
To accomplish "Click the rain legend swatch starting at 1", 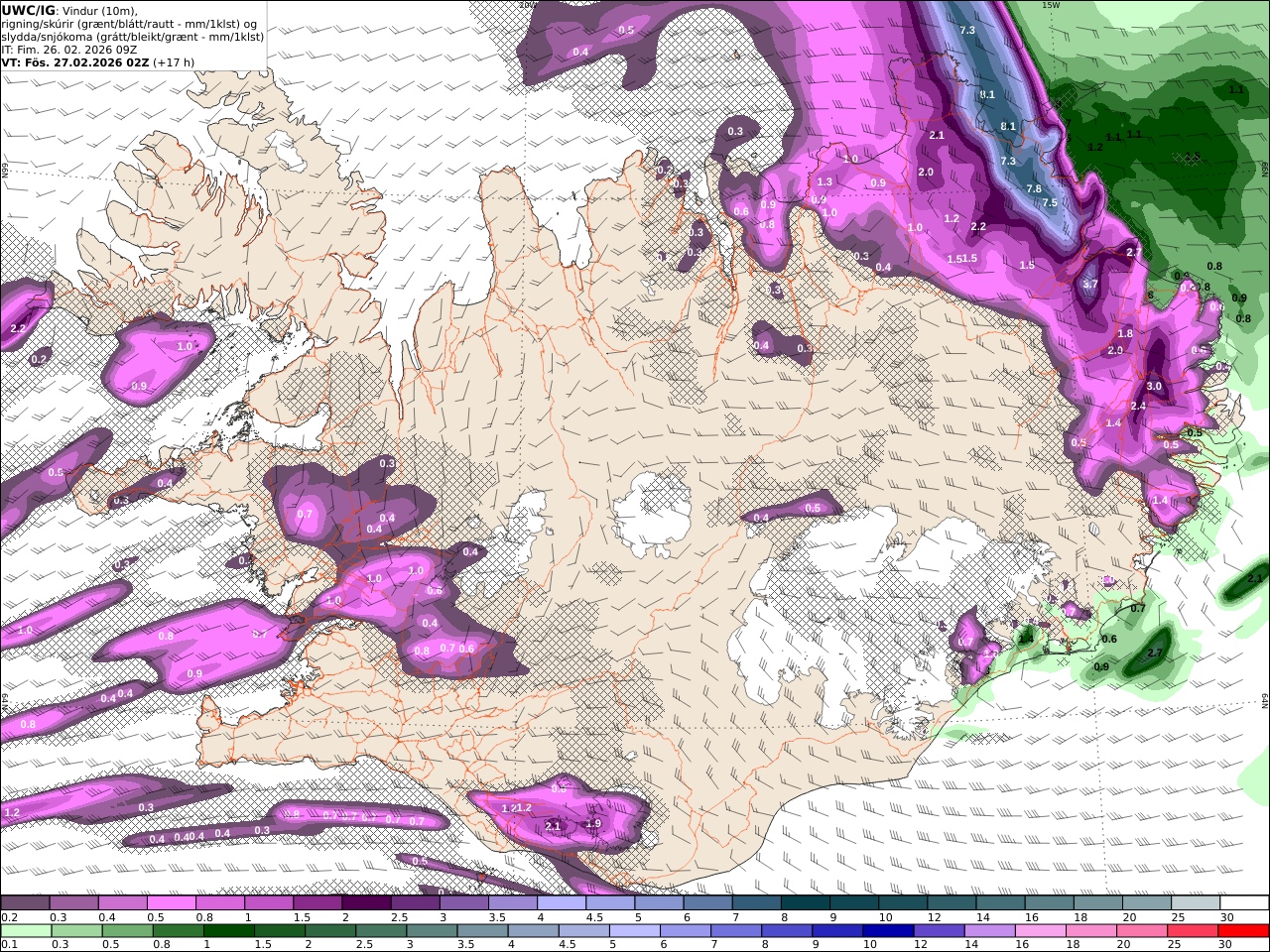I will [x=229, y=930].
